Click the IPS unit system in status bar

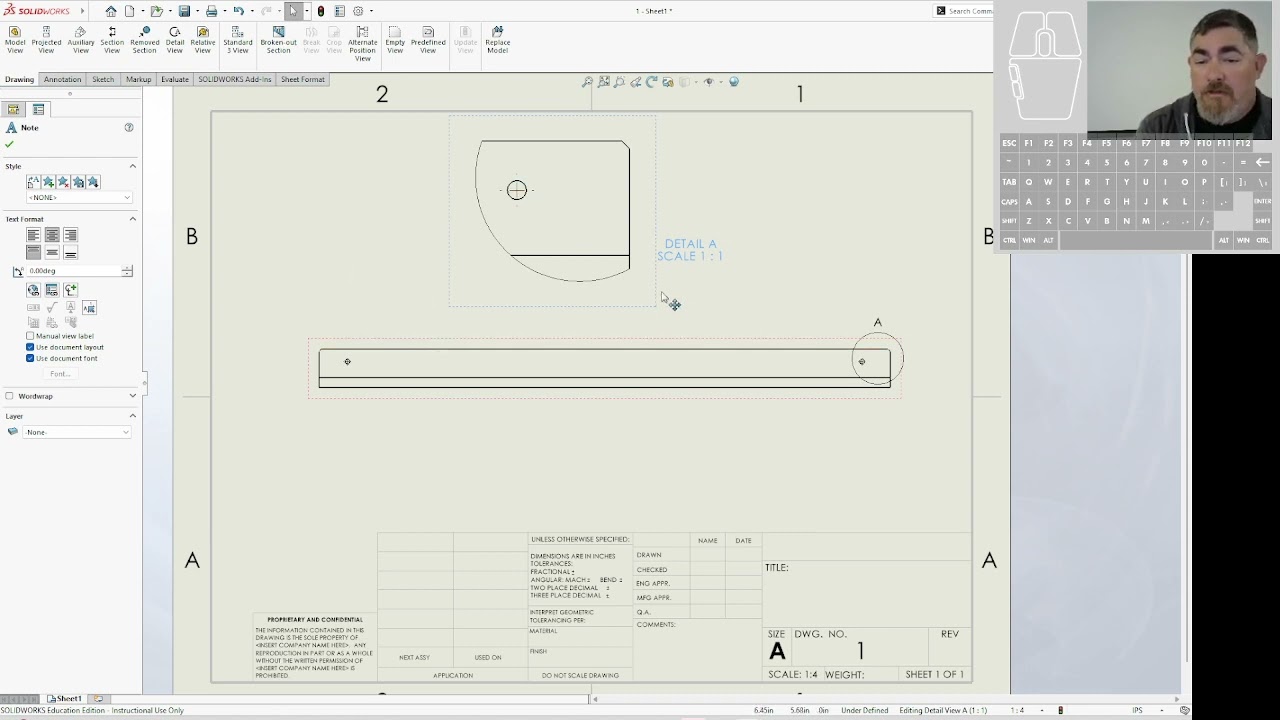[1137, 710]
